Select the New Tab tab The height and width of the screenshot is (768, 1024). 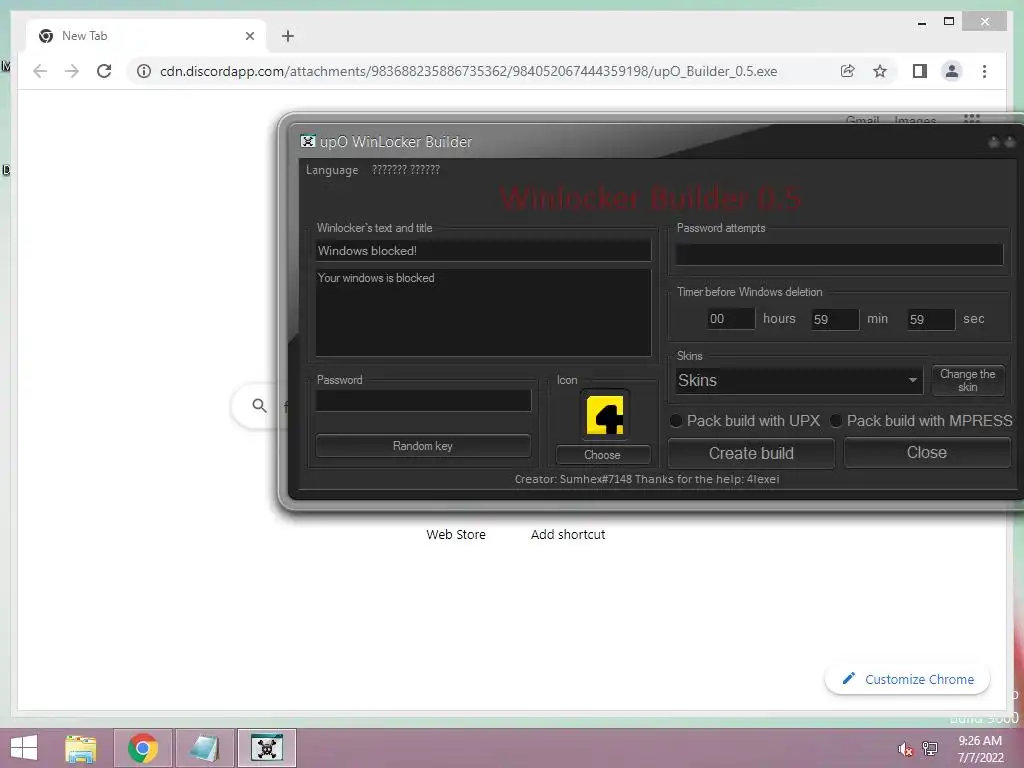[146, 36]
